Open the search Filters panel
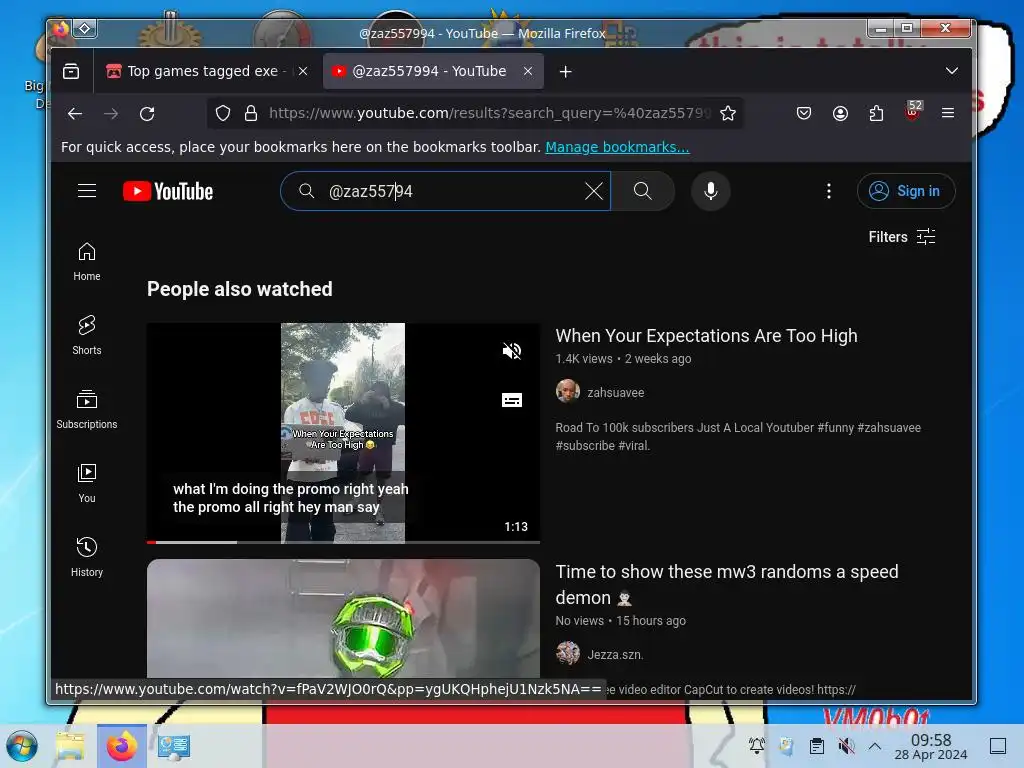This screenshot has height=768, width=1024. click(902, 236)
